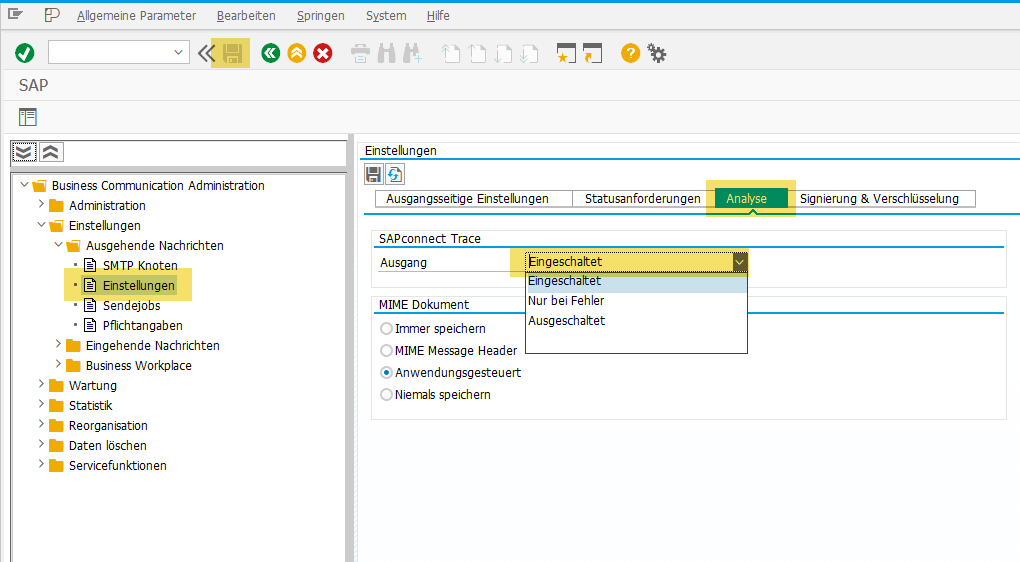The image size is (1020, 562).
Task: Click the Create New Session icon
Action: [x=566, y=53]
